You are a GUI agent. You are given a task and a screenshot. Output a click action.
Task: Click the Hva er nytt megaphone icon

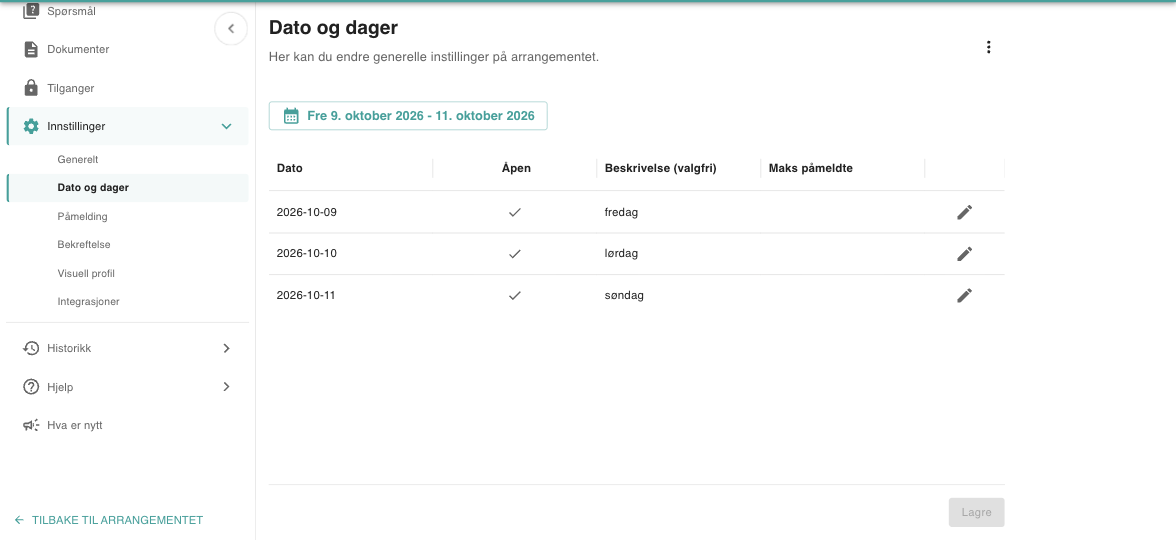pos(31,425)
